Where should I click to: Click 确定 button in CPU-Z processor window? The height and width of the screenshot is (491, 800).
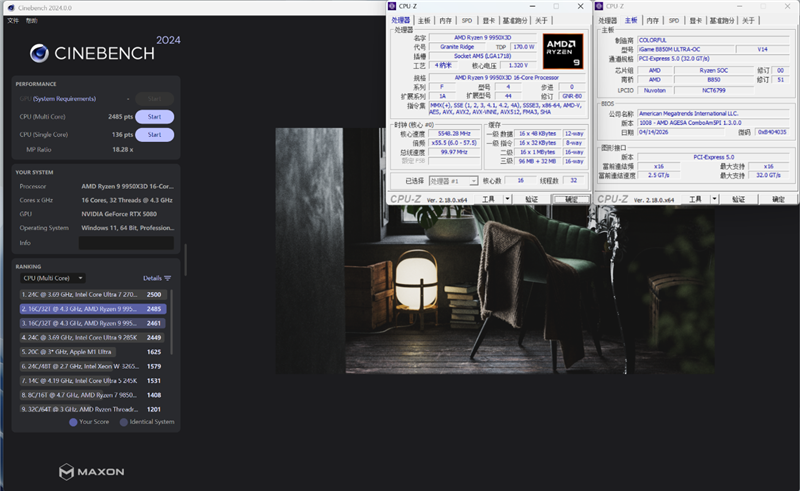(x=571, y=199)
